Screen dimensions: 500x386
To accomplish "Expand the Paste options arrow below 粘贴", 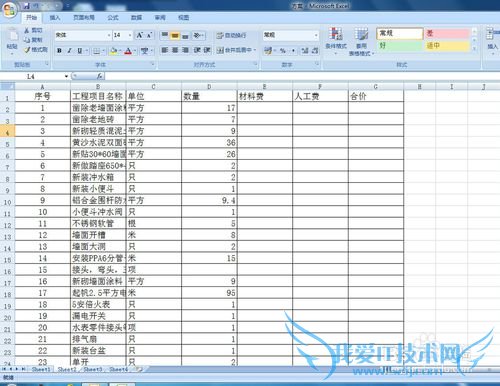I will click(x=12, y=54).
